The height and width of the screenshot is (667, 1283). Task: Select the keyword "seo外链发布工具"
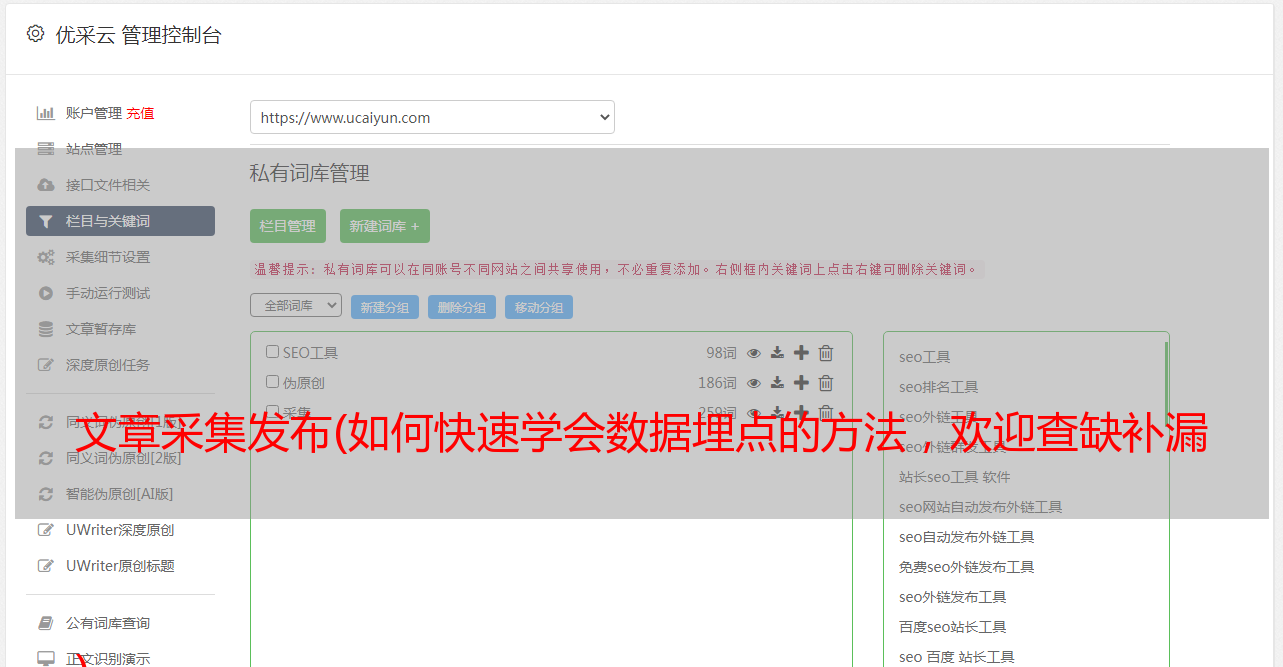953,597
